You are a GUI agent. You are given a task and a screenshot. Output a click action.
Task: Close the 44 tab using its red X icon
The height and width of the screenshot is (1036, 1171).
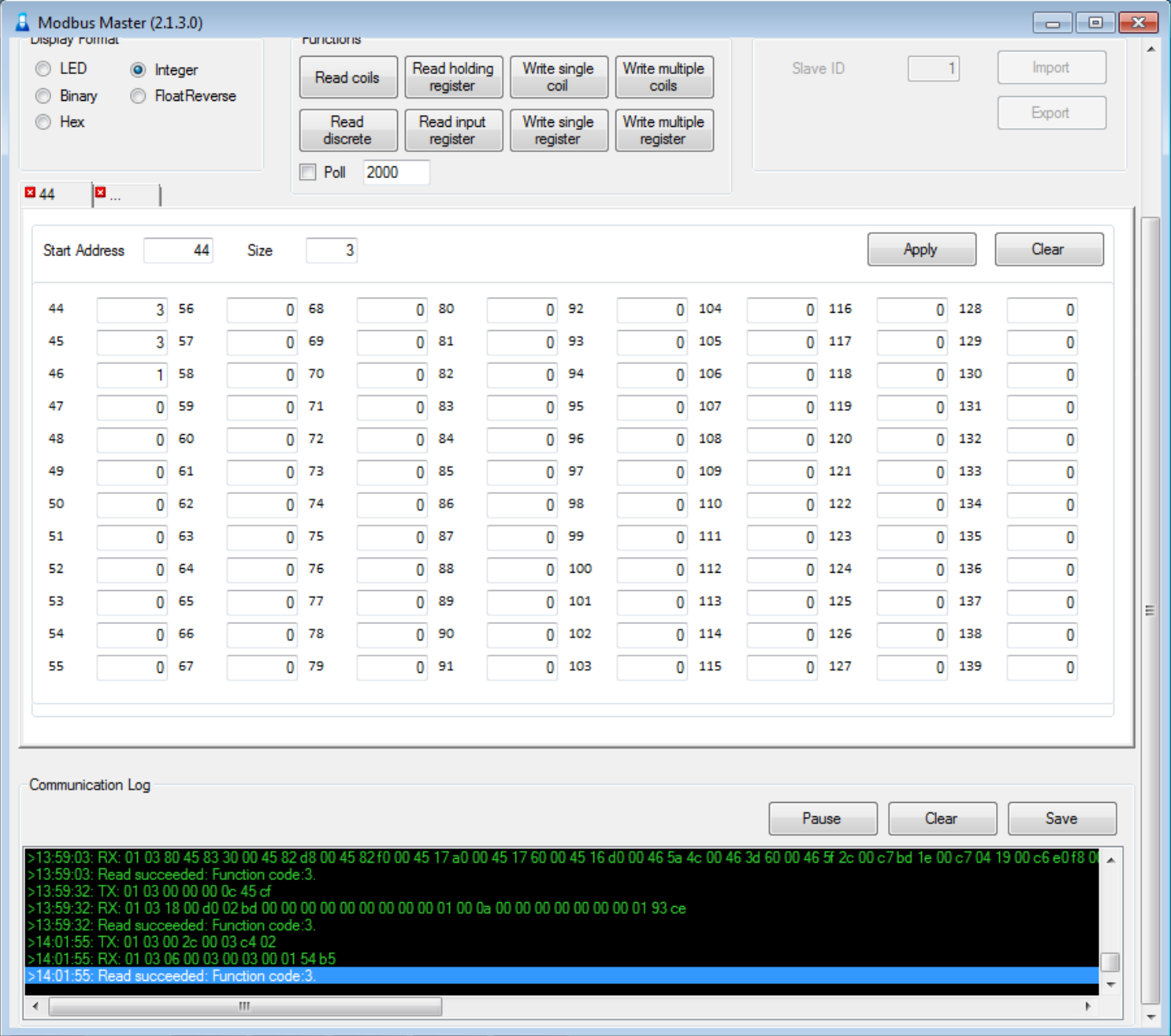(30, 192)
